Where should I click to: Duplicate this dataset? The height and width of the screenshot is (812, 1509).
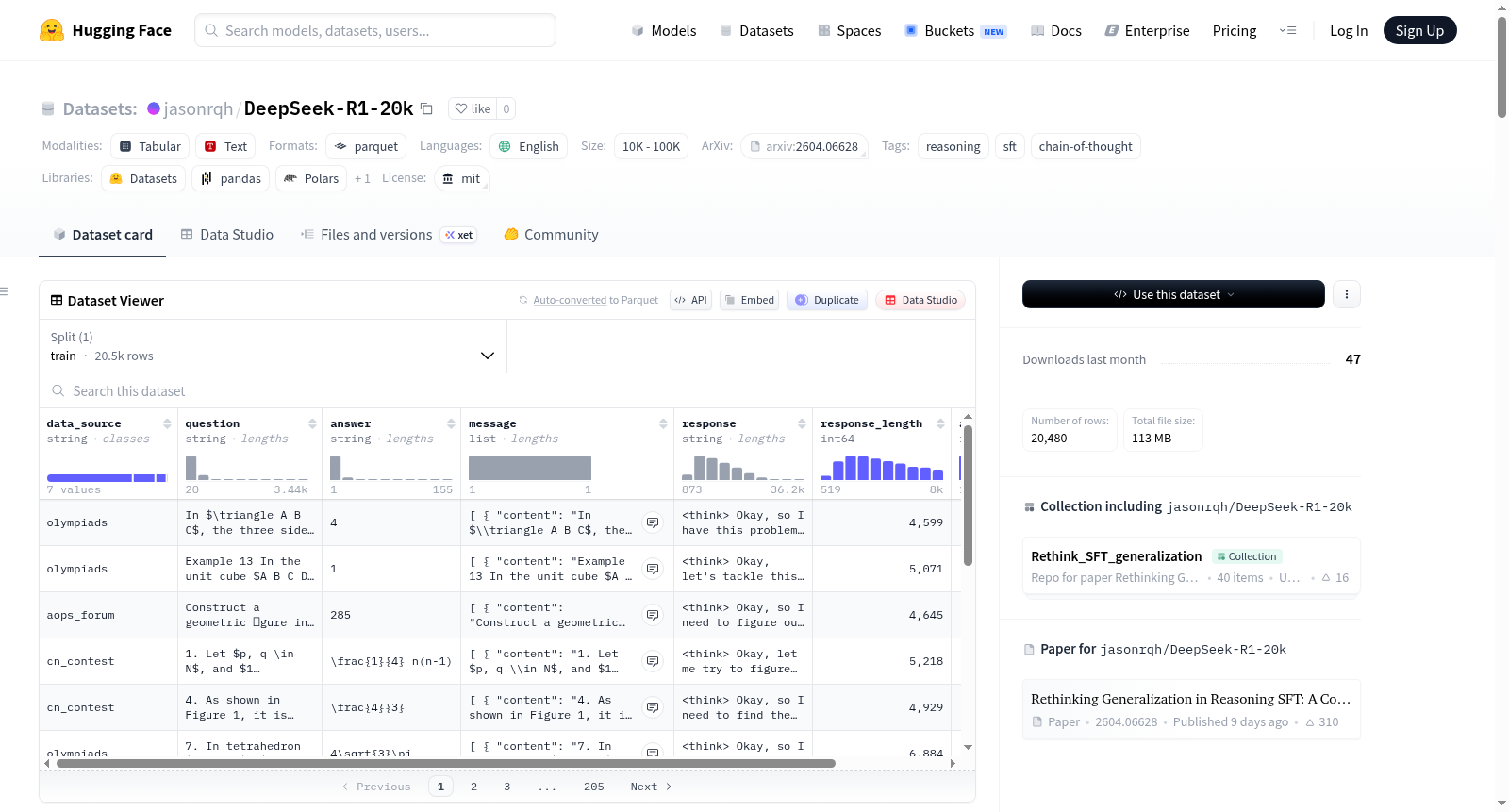click(827, 300)
